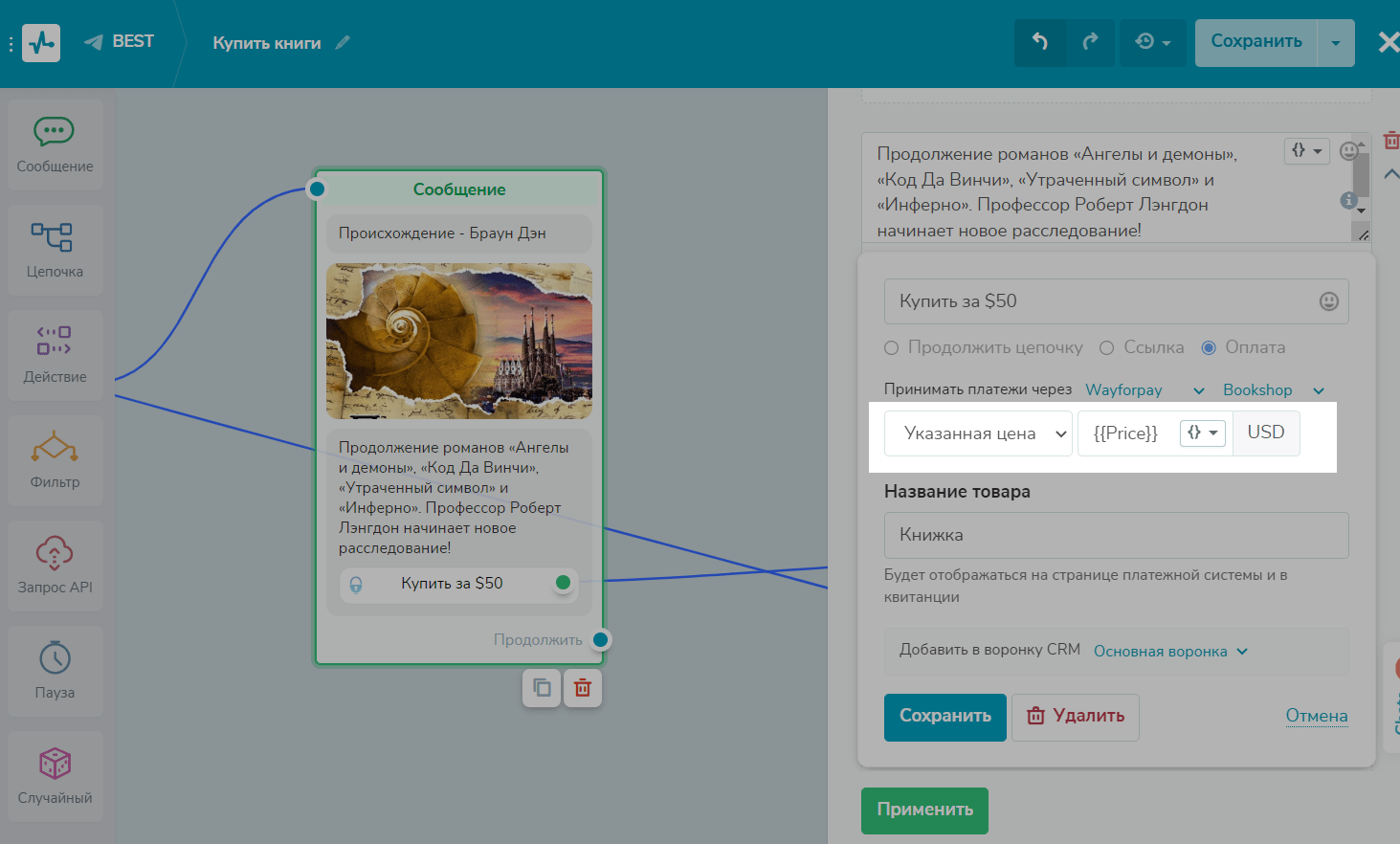The height and width of the screenshot is (844, 1400).
Task: Select the Ссылка radio option
Action: click(1107, 348)
